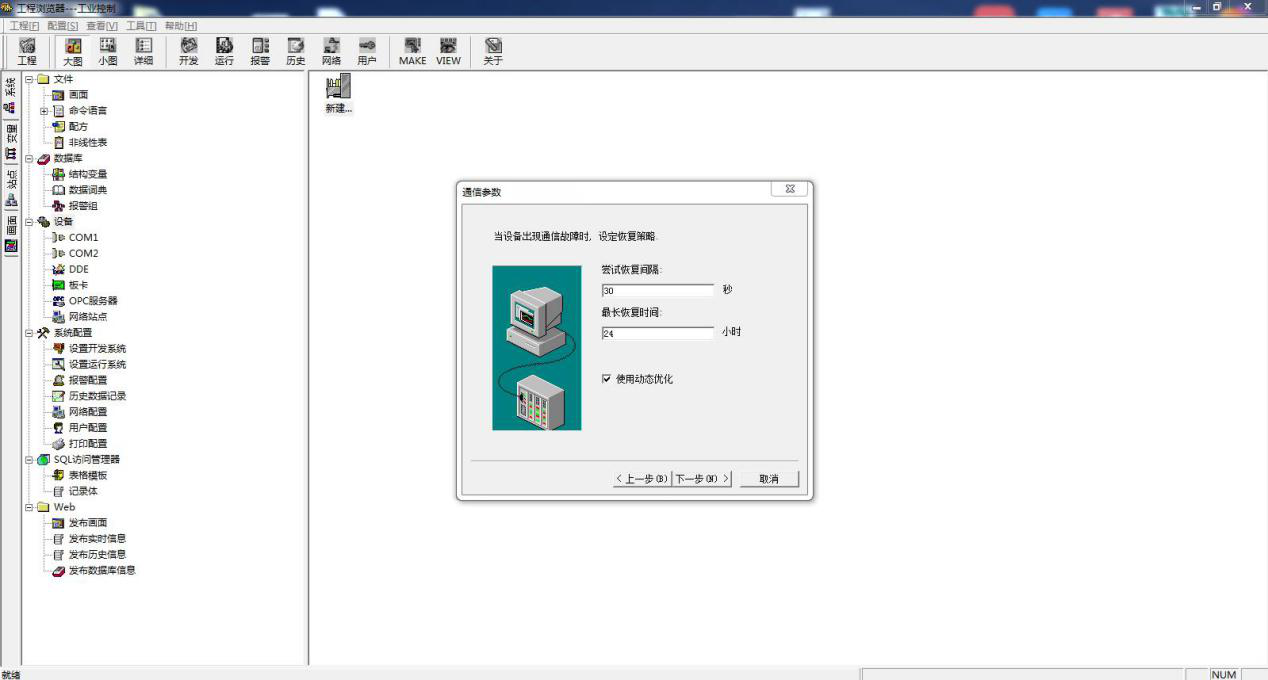Expand the 命令语言 tree node
This screenshot has width=1268, height=680.
click(x=44, y=111)
